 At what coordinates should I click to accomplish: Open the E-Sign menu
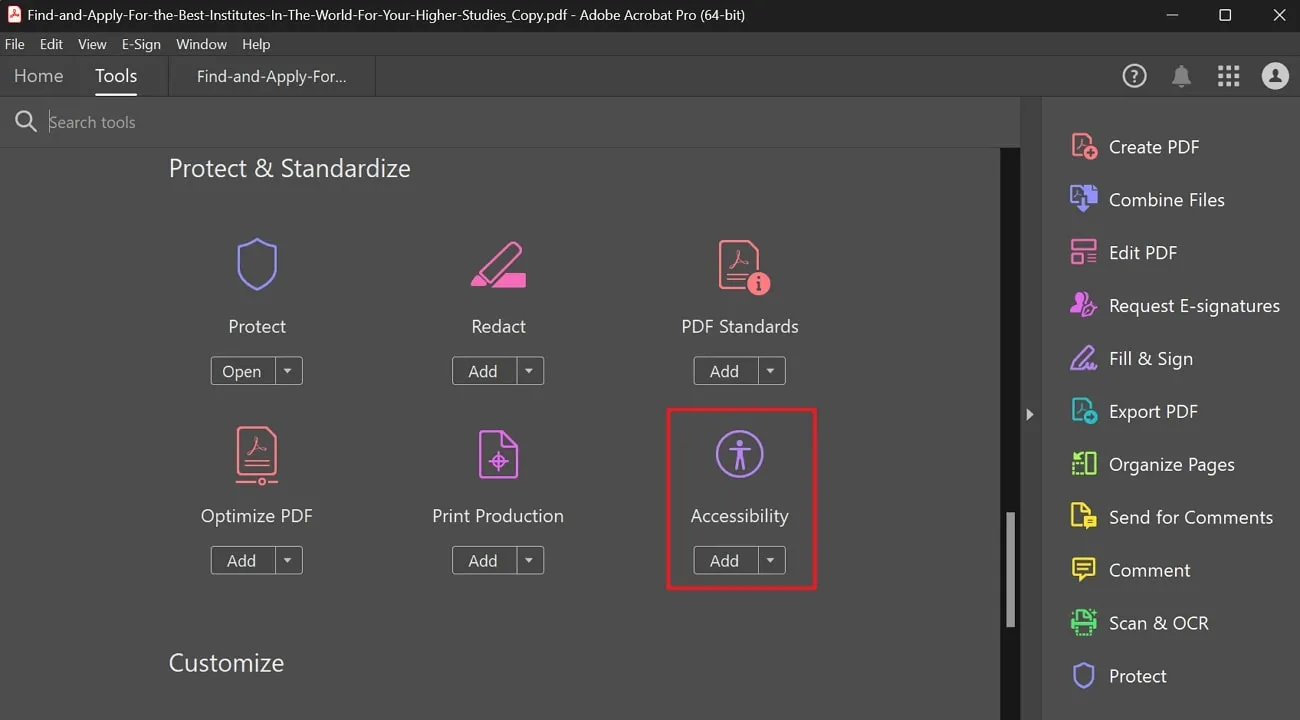point(141,44)
